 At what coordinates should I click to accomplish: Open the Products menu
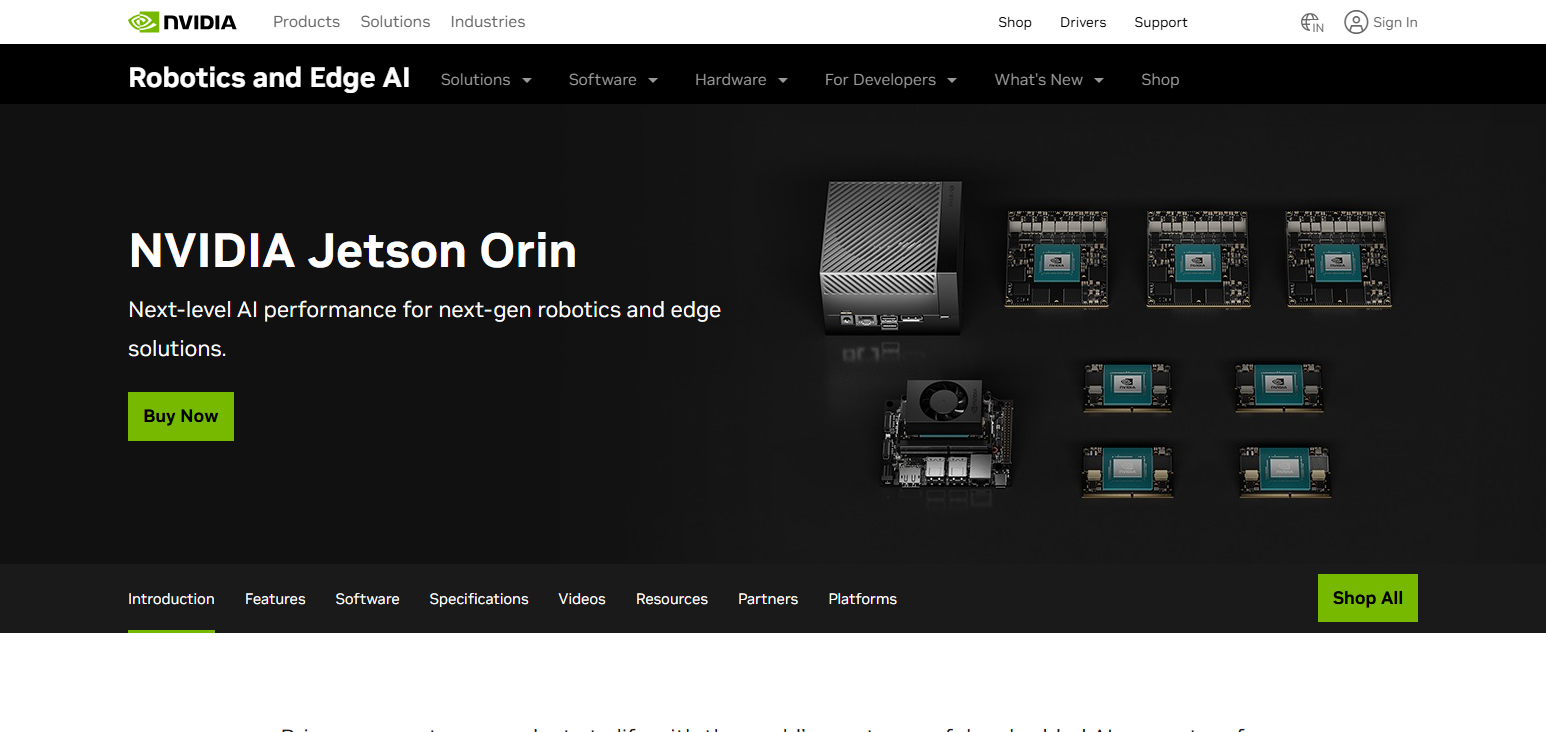(x=306, y=22)
